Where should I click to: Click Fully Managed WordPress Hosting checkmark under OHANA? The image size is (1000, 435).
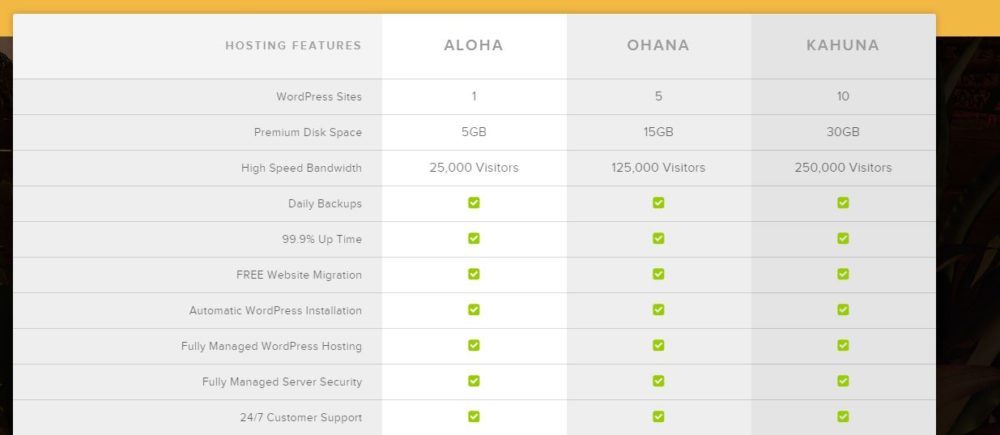coord(658,346)
